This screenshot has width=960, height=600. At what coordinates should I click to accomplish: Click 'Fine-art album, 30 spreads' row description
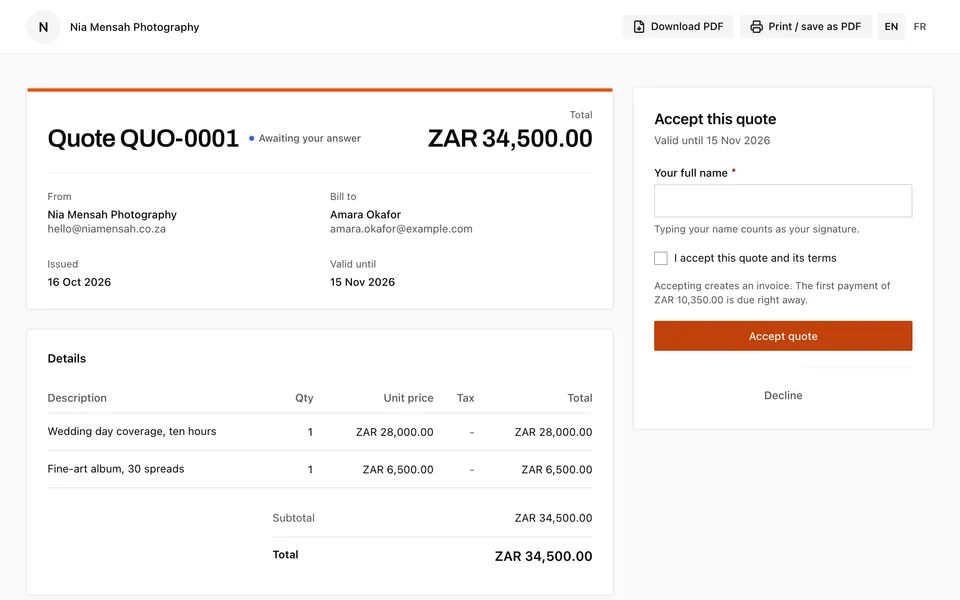[116, 469]
